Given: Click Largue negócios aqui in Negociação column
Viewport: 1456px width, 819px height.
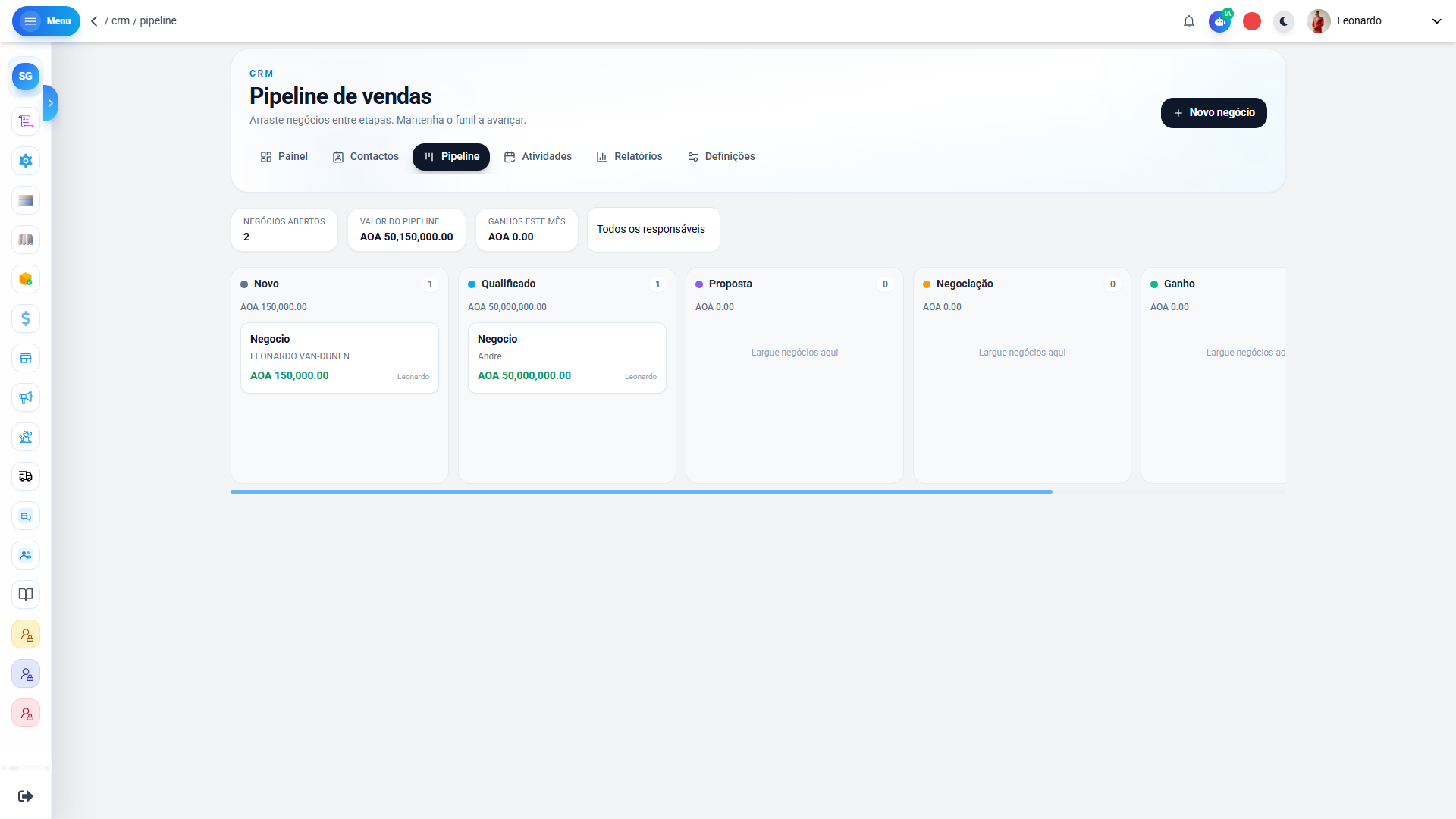Looking at the screenshot, I should click(1022, 353).
